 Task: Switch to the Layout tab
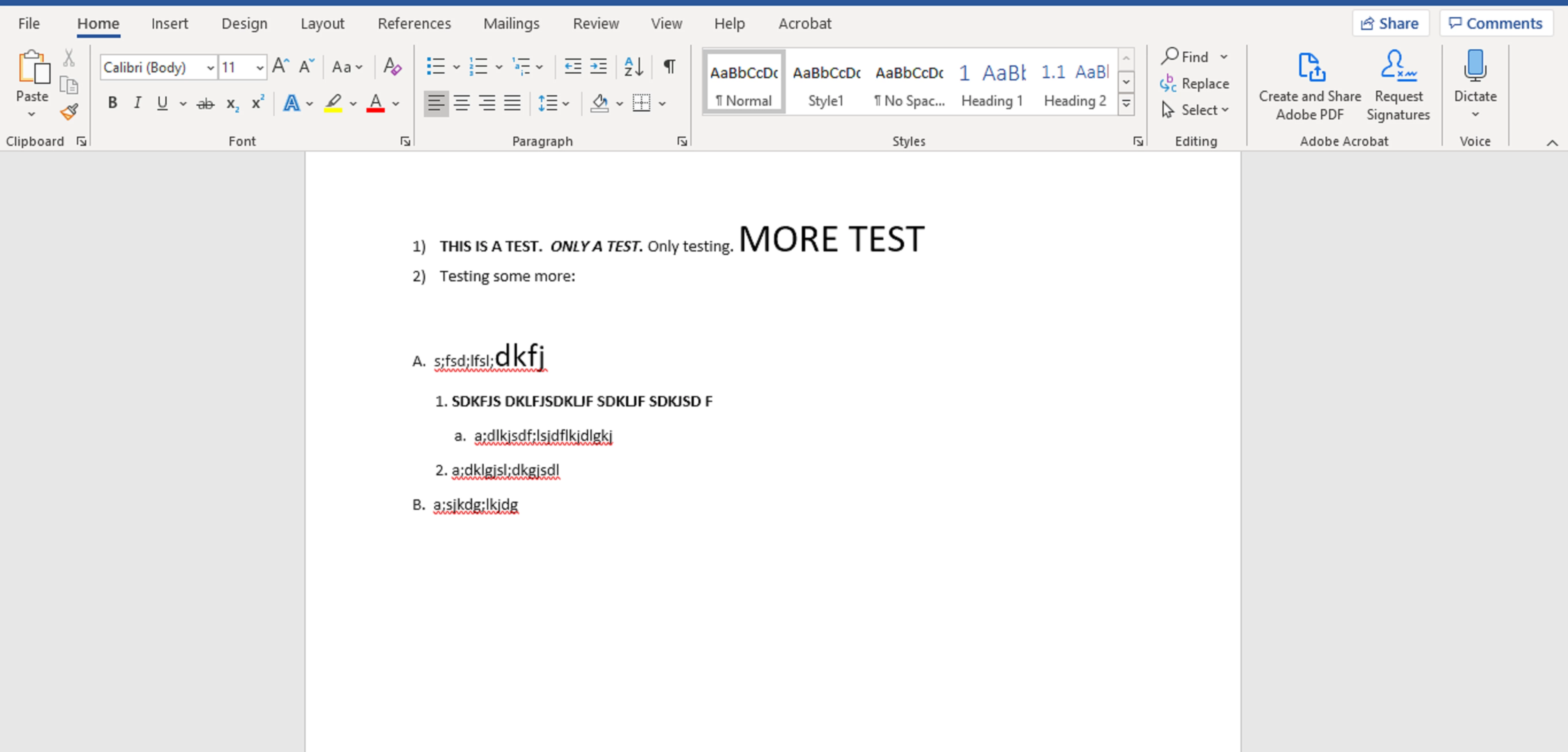point(322,23)
